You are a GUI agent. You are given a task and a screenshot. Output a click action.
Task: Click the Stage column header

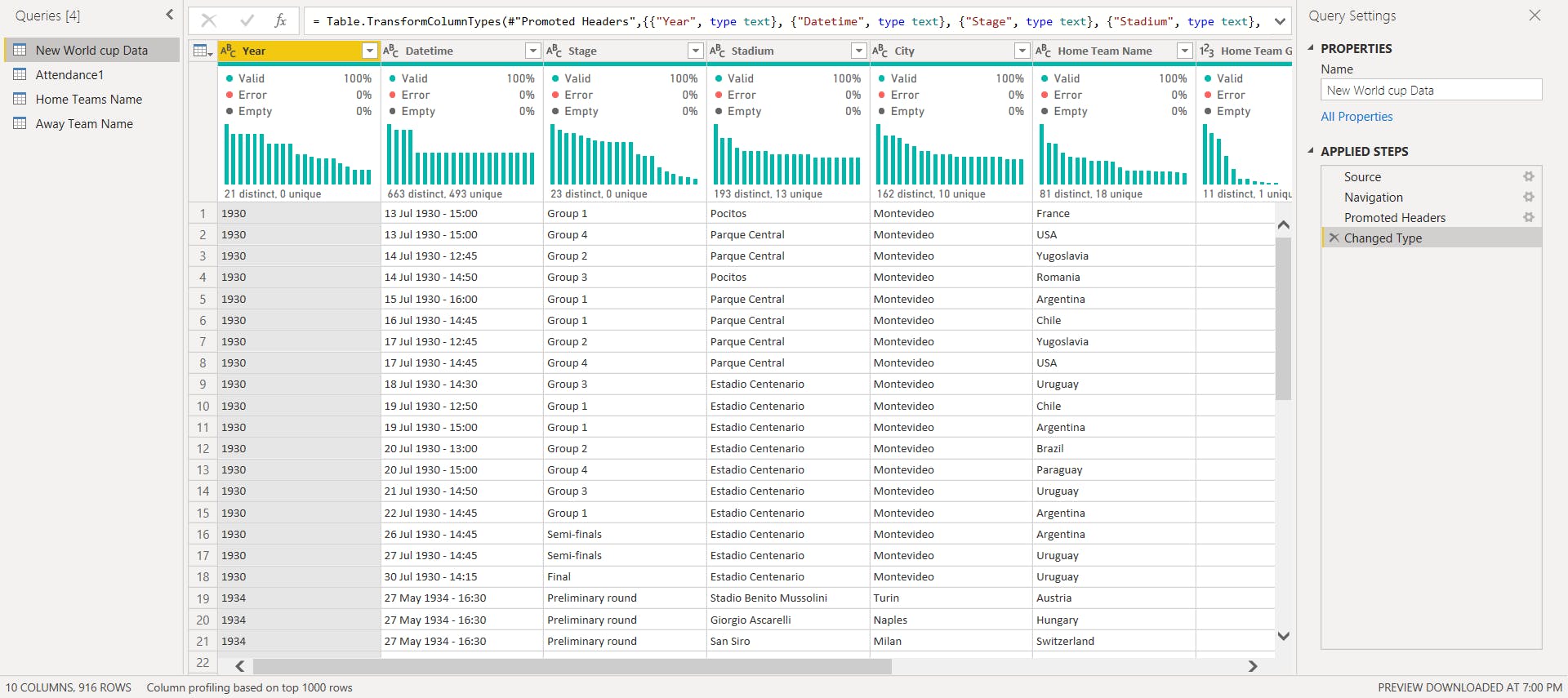point(625,51)
